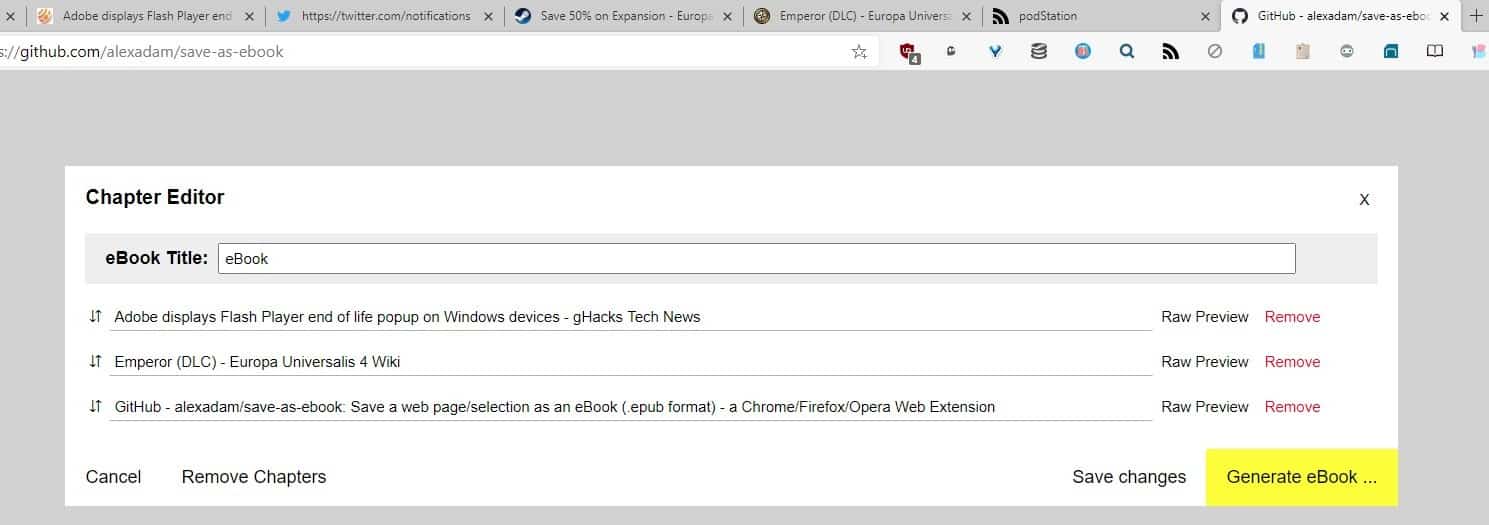
Task: Remove the Emperor (DLC) chapter
Action: click(1292, 362)
